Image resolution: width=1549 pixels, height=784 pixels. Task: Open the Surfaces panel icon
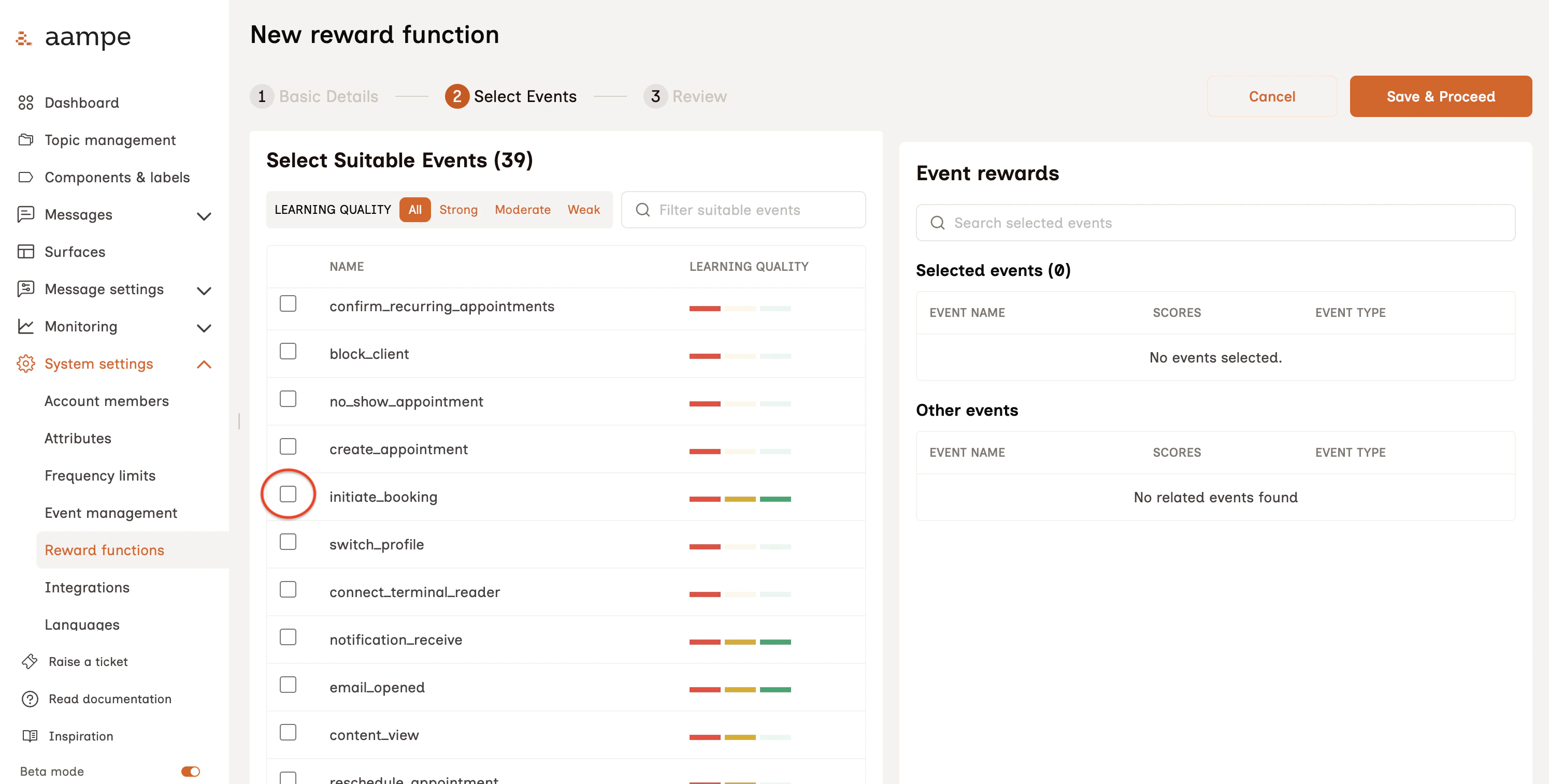click(x=25, y=251)
